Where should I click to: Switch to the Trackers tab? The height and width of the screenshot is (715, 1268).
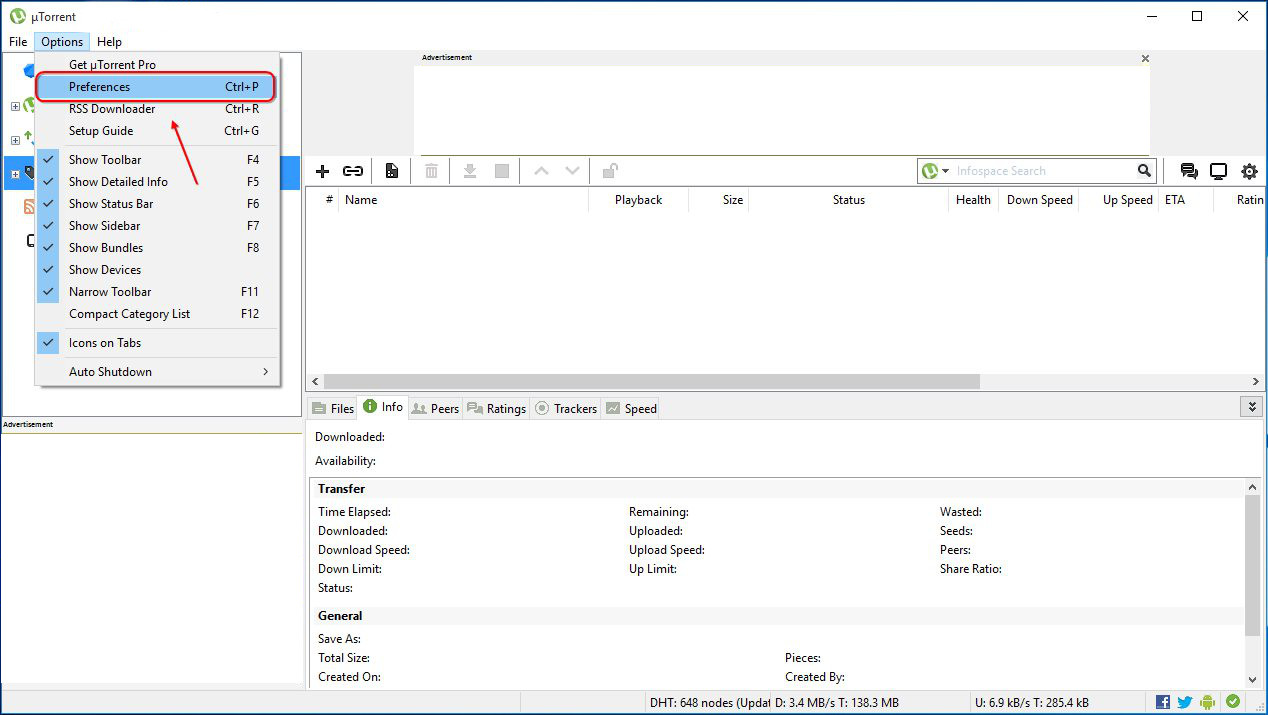566,408
